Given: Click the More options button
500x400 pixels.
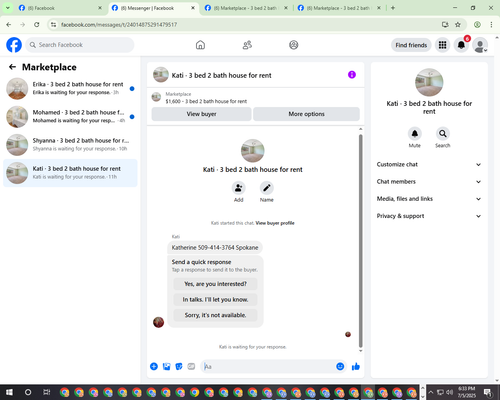Looking at the screenshot, I should tap(306, 114).
